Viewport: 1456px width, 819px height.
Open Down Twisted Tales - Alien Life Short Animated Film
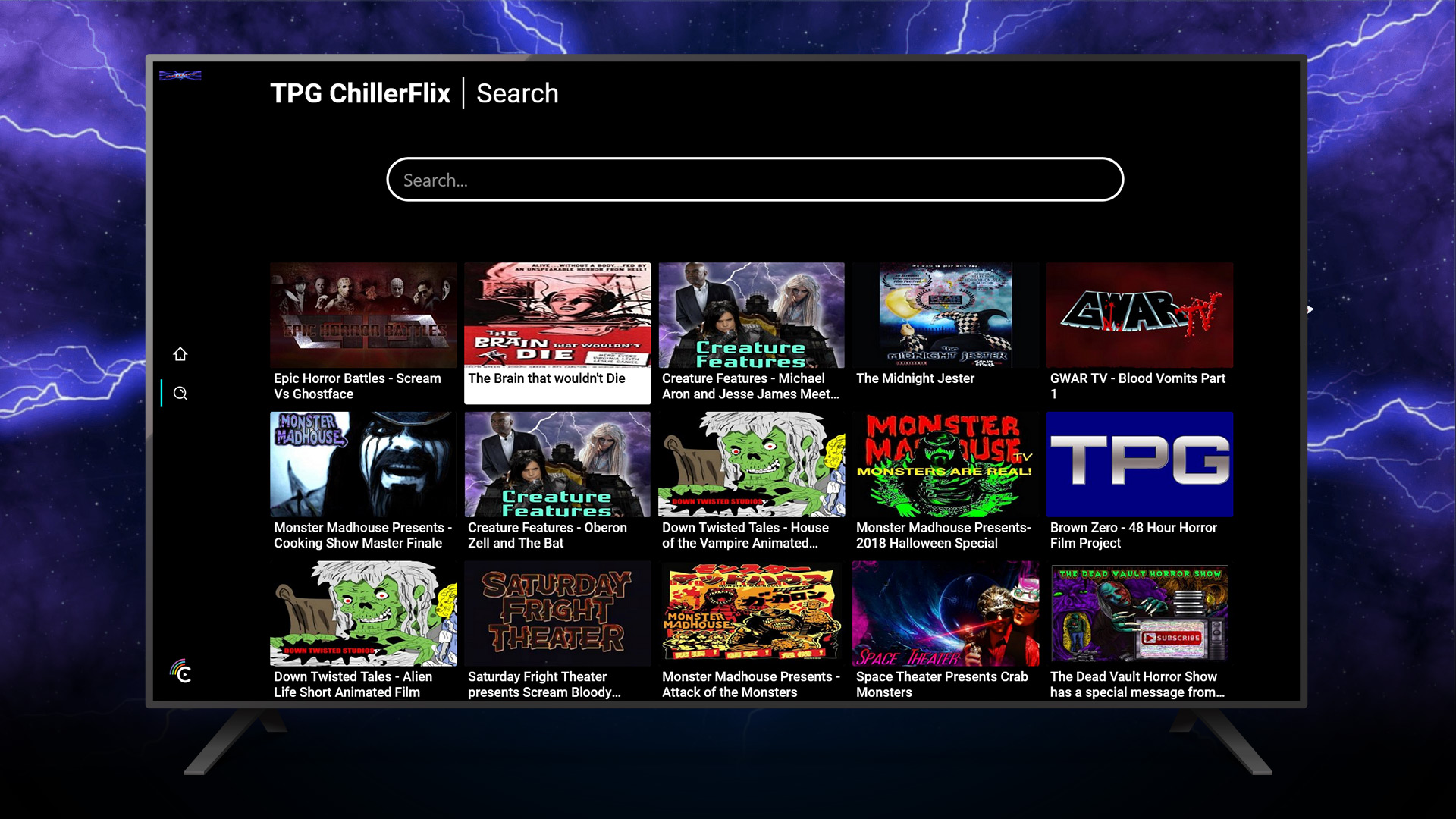click(363, 613)
